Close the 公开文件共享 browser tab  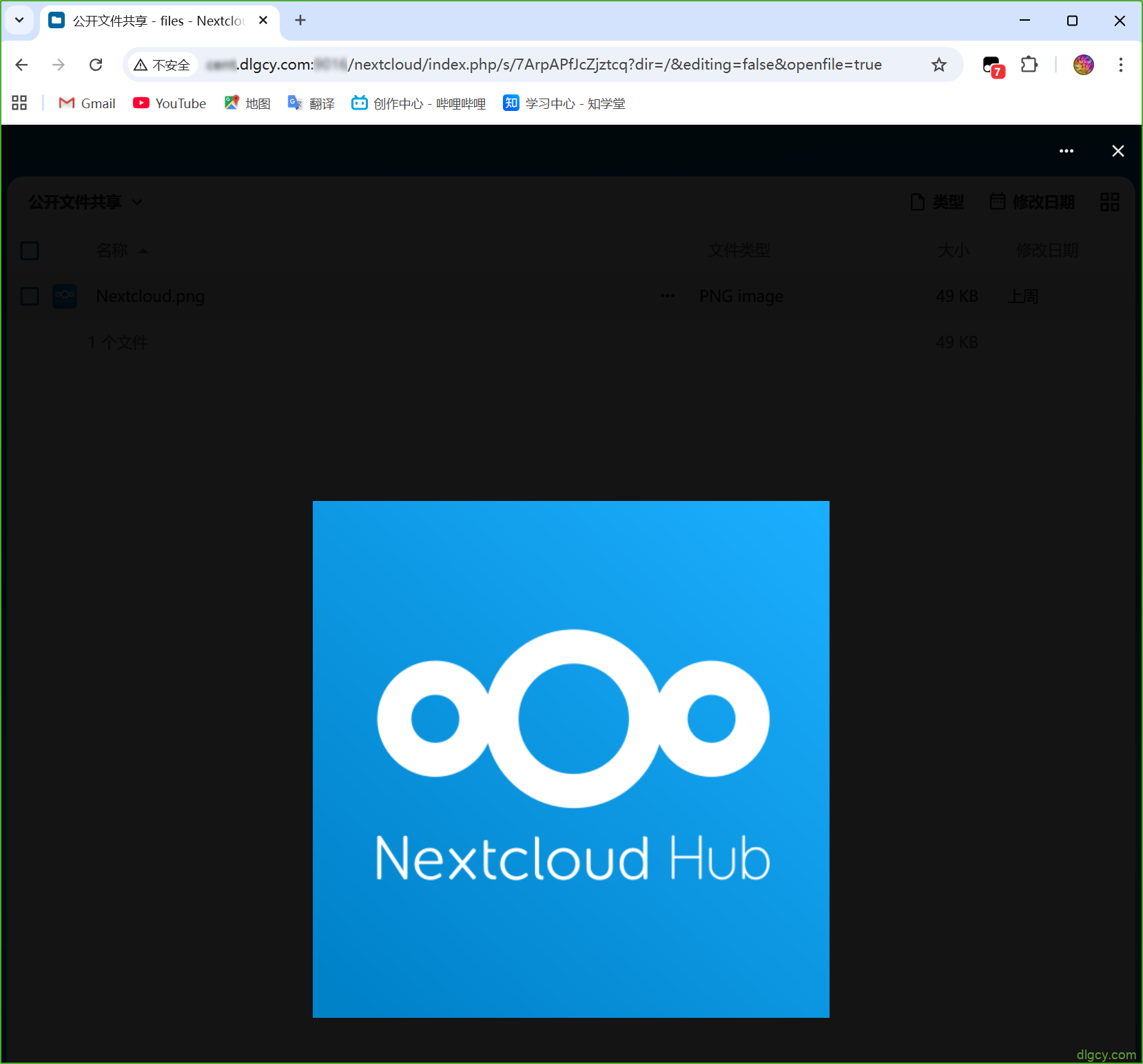coord(263,21)
